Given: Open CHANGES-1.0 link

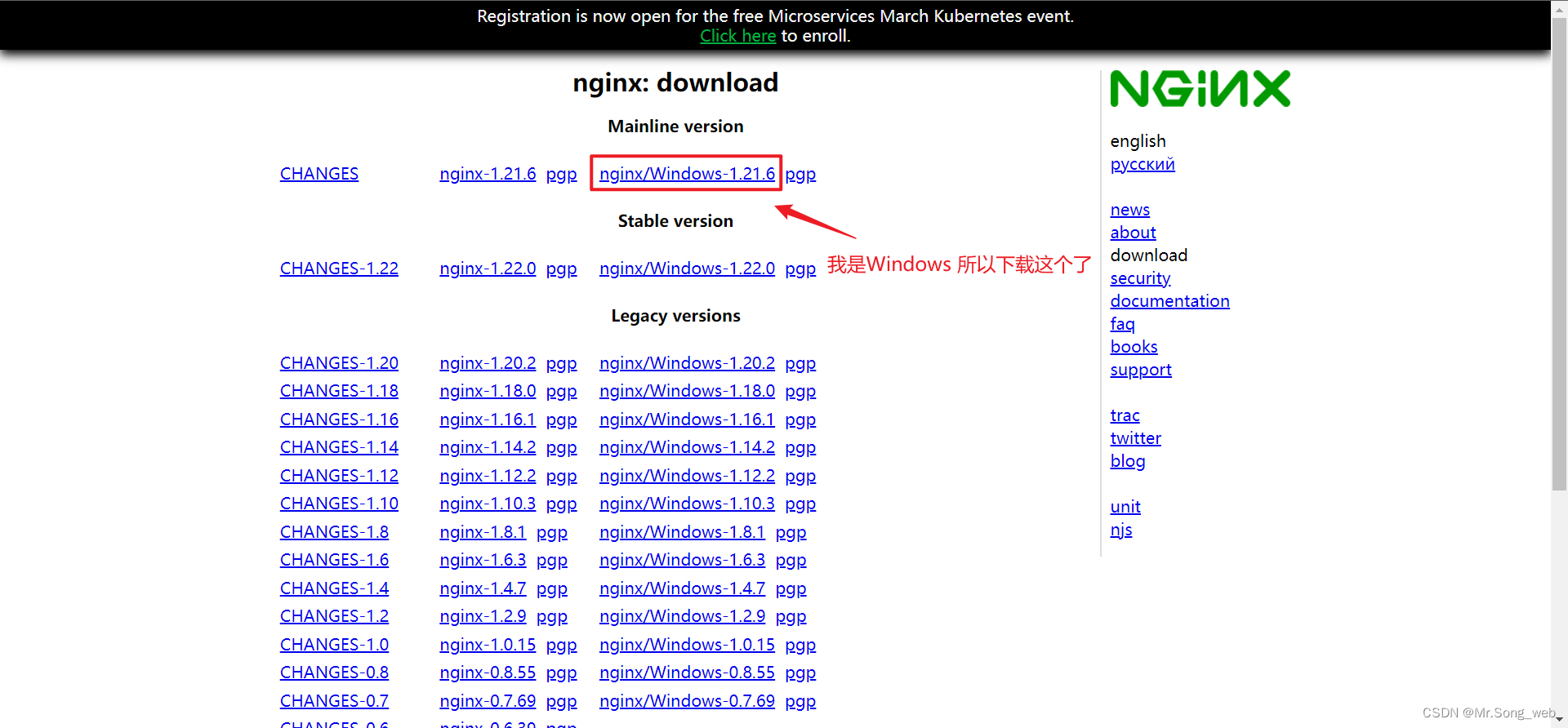Looking at the screenshot, I should click(334, 645).
